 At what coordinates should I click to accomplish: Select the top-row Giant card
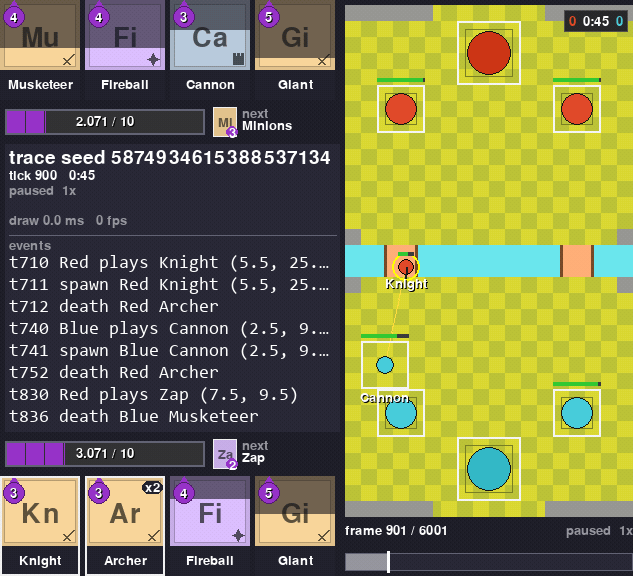[295, 48]
